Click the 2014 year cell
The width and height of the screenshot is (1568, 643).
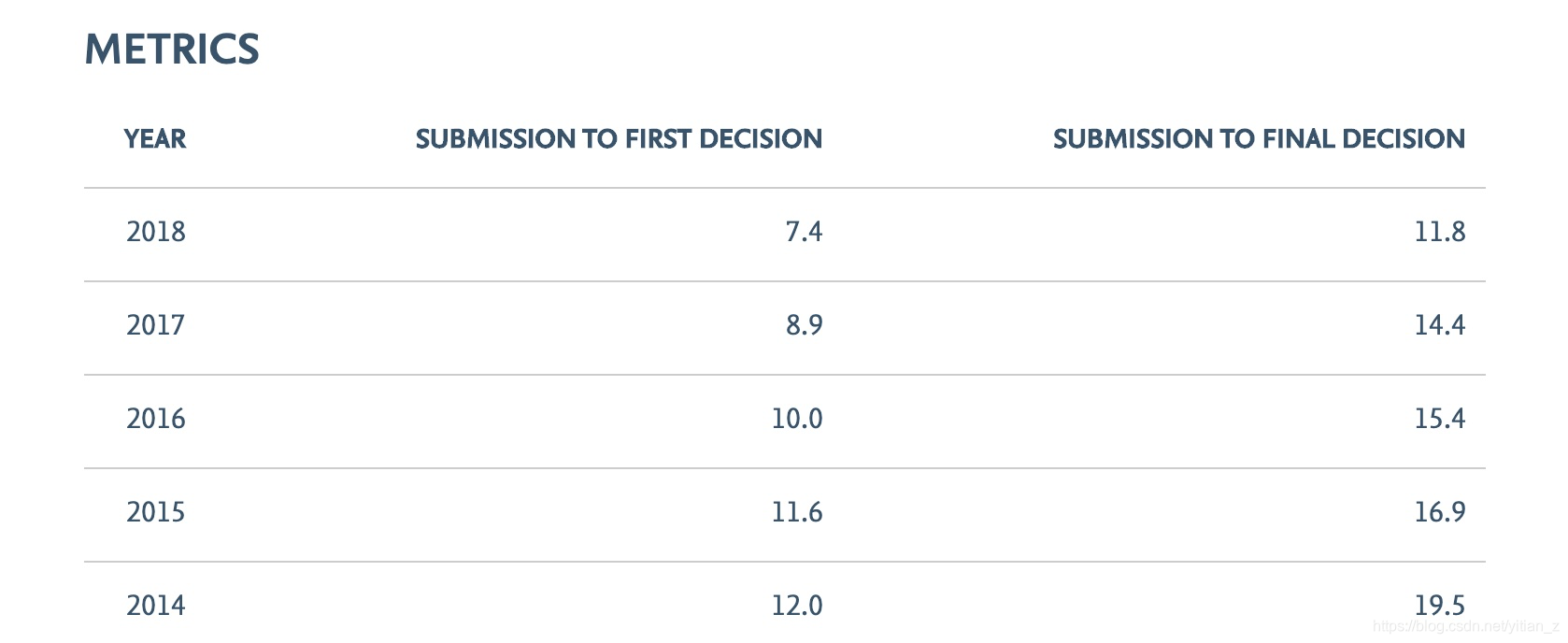[x=156, y=606]
